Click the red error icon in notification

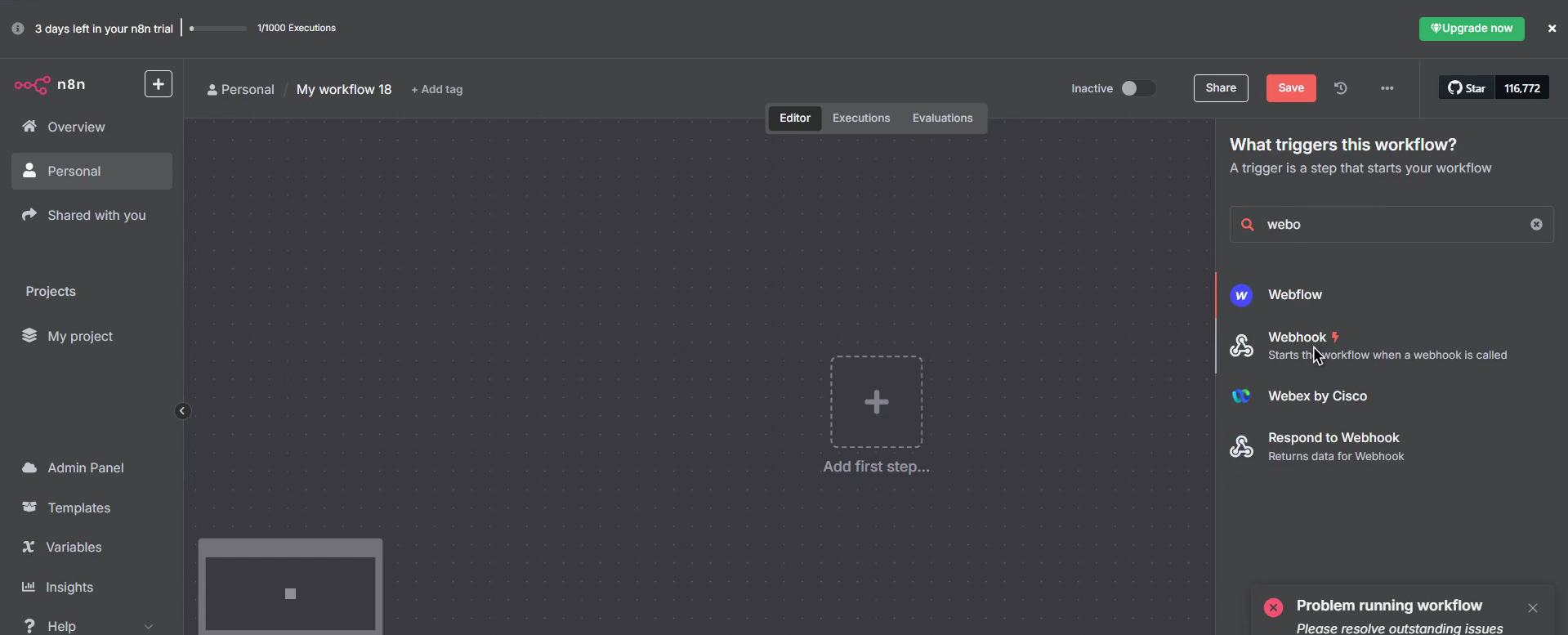point(1273,607)
